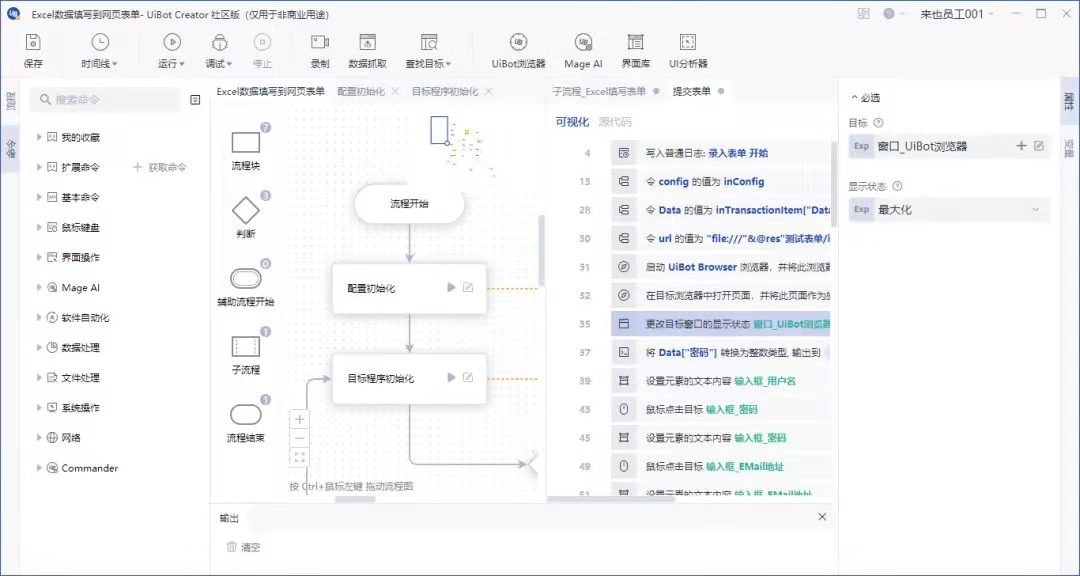Click the Mage AI toolbar icon
The width and height of the screenshot is (1080, 576).
(x=583, y=47)
